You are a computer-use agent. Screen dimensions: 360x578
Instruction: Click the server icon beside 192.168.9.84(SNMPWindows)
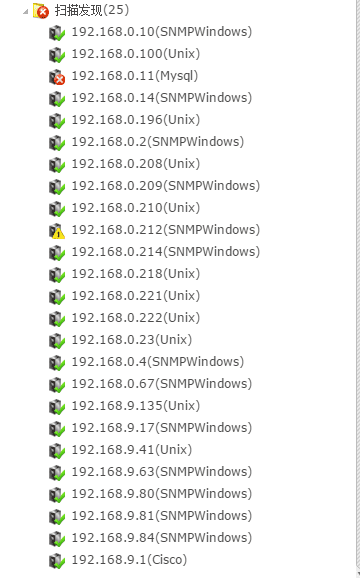(57, 539)
